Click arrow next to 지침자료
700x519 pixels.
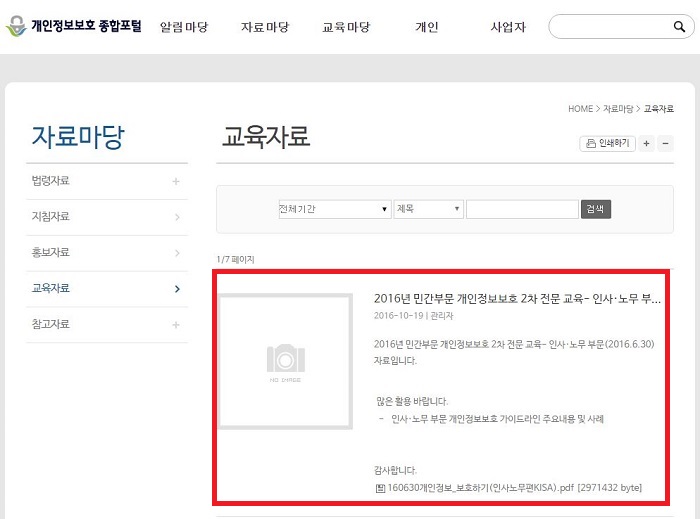coord(176,217)
